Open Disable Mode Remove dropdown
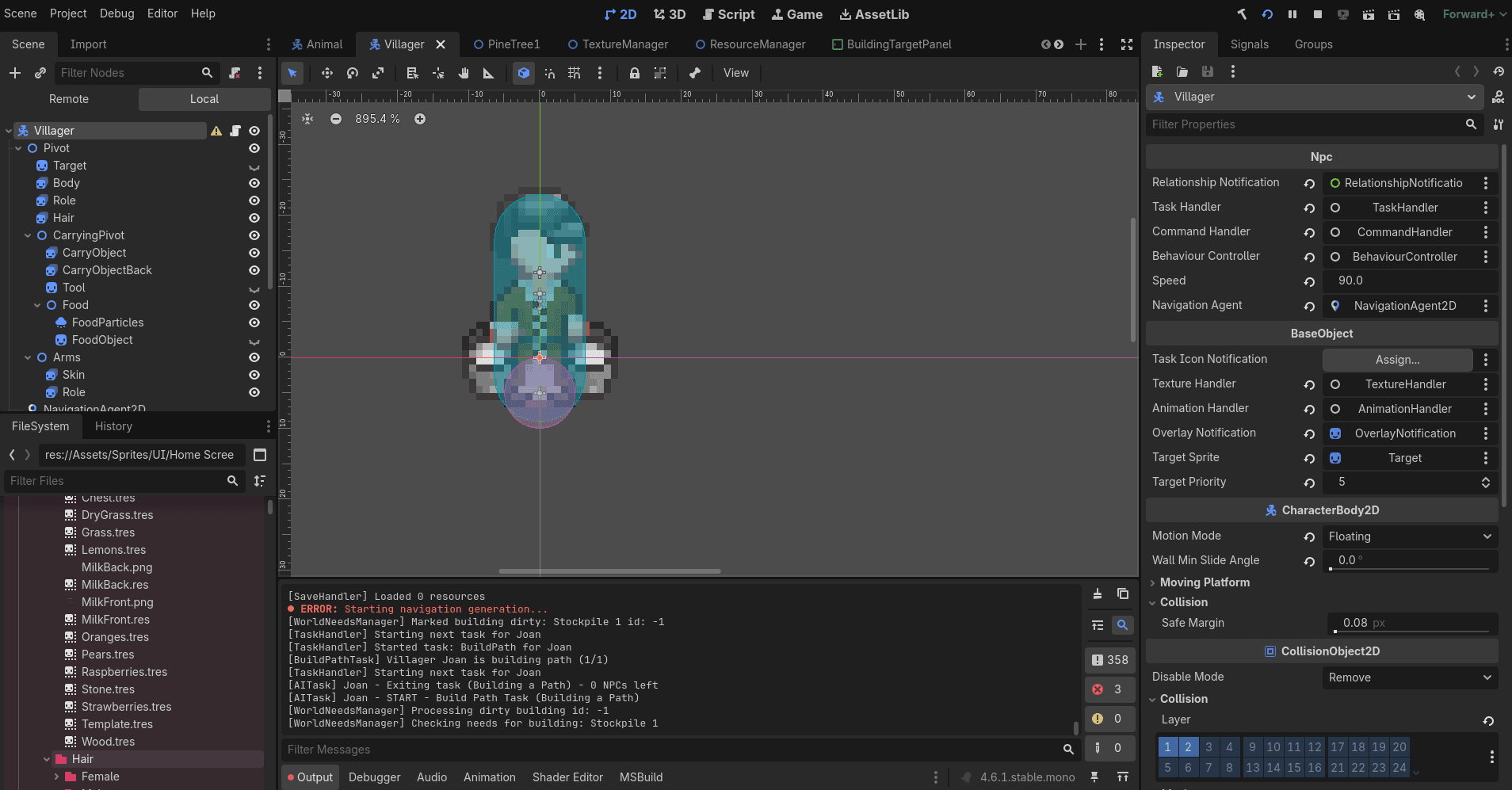 (1410, 677)
